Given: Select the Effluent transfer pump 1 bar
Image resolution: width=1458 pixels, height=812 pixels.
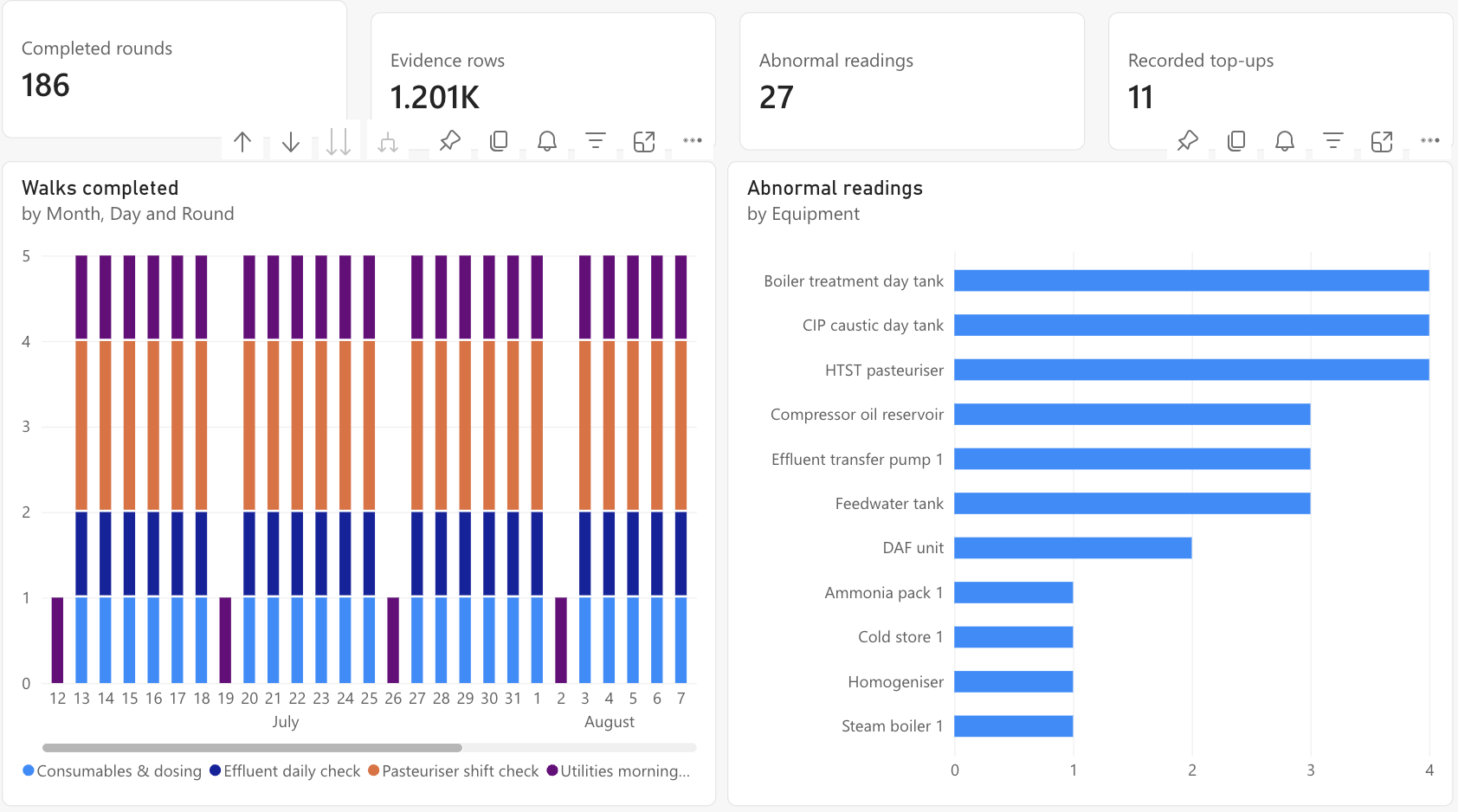Looking at the screenshot, I should tap(1132, 459).
